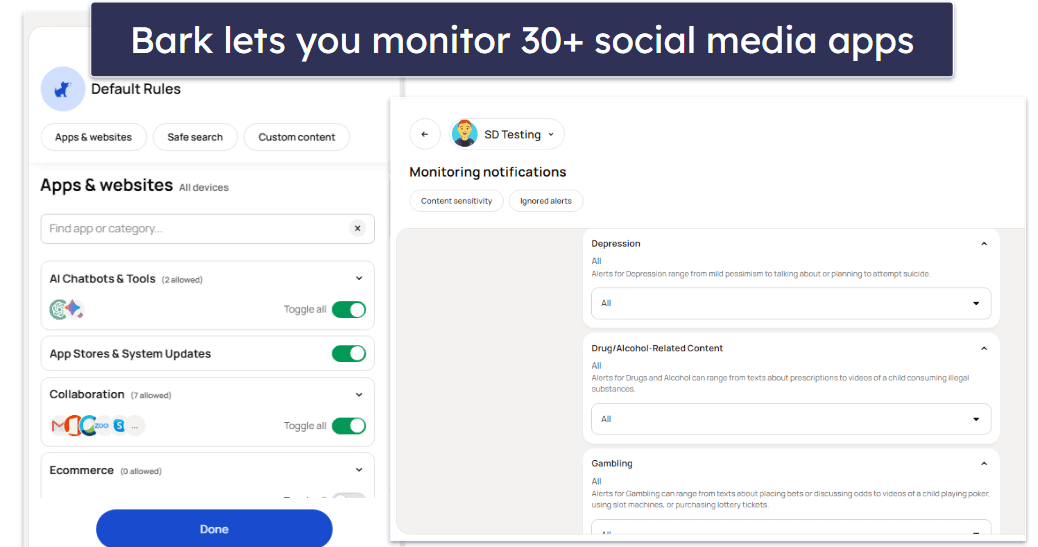The image size is (1038, 547).
Task: Open the Drug/Alcohol-Related Content dropdown
Action: (x=790, y=419)
